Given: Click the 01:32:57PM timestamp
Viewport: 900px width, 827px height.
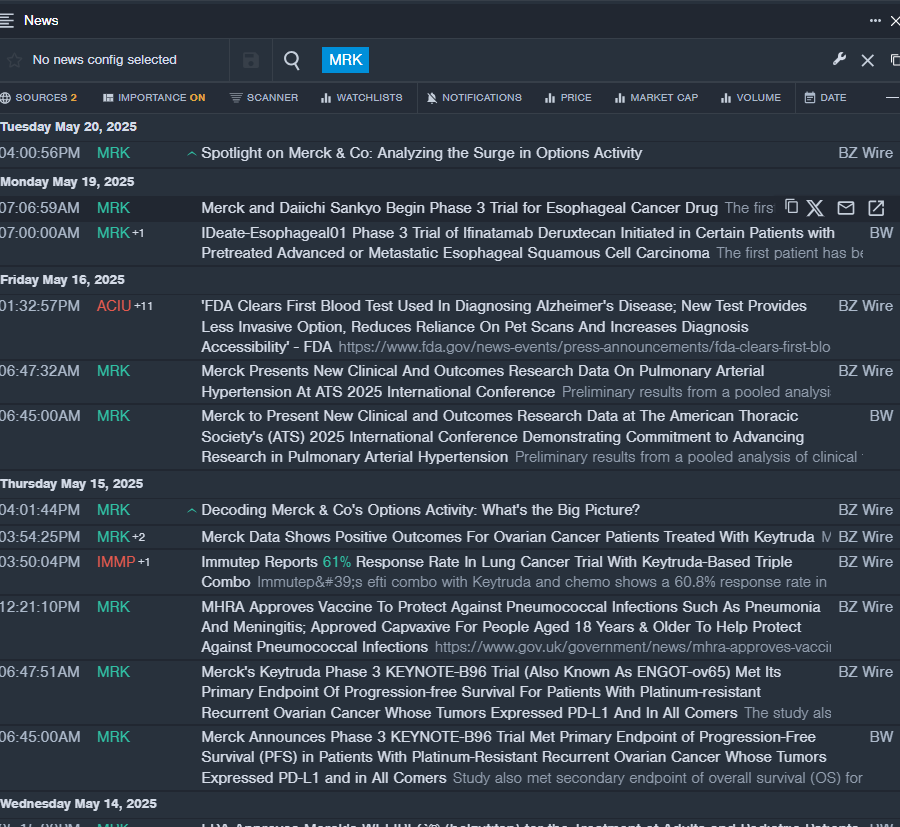Looking at the screenshot, I should click(x=40, y=306).
